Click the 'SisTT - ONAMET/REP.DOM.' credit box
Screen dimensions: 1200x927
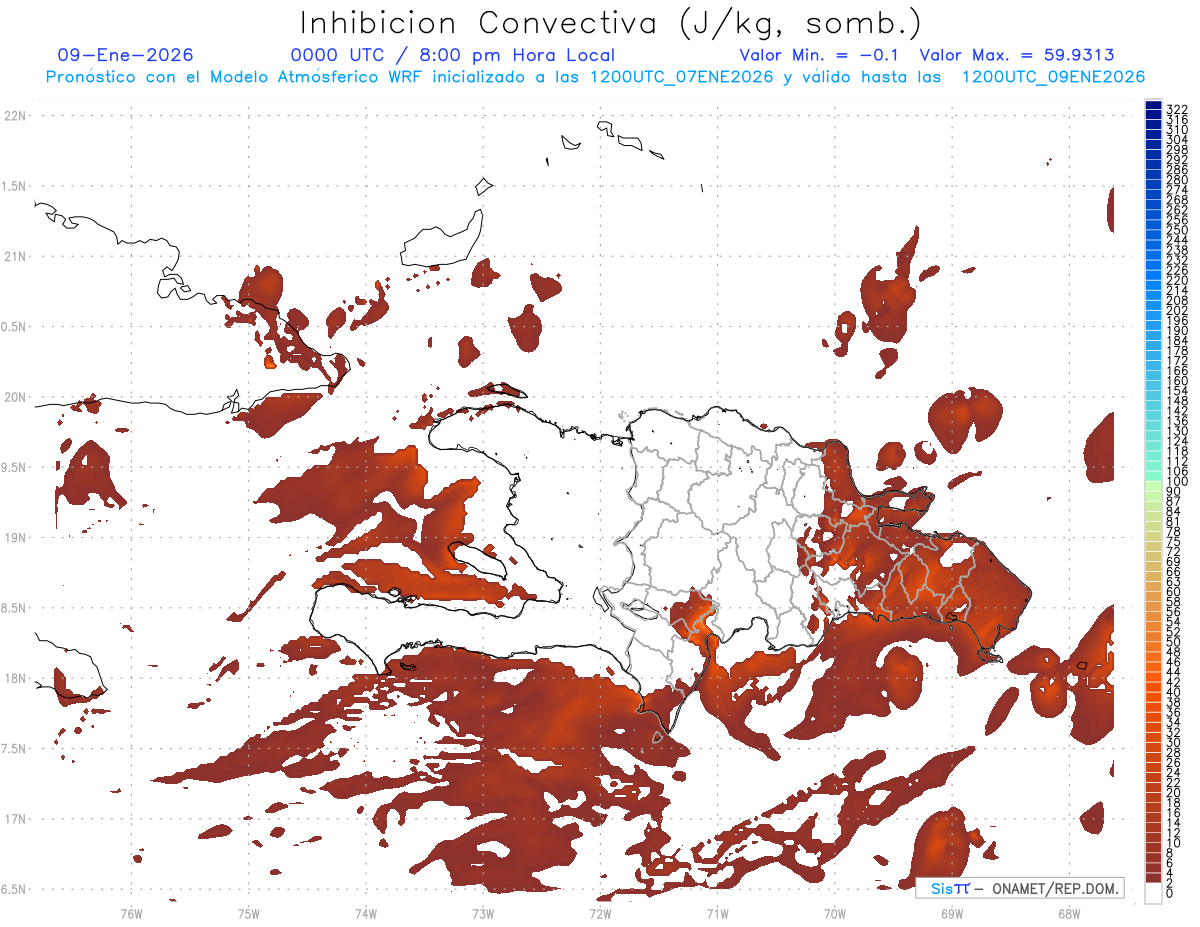[x=1020, y=888]
